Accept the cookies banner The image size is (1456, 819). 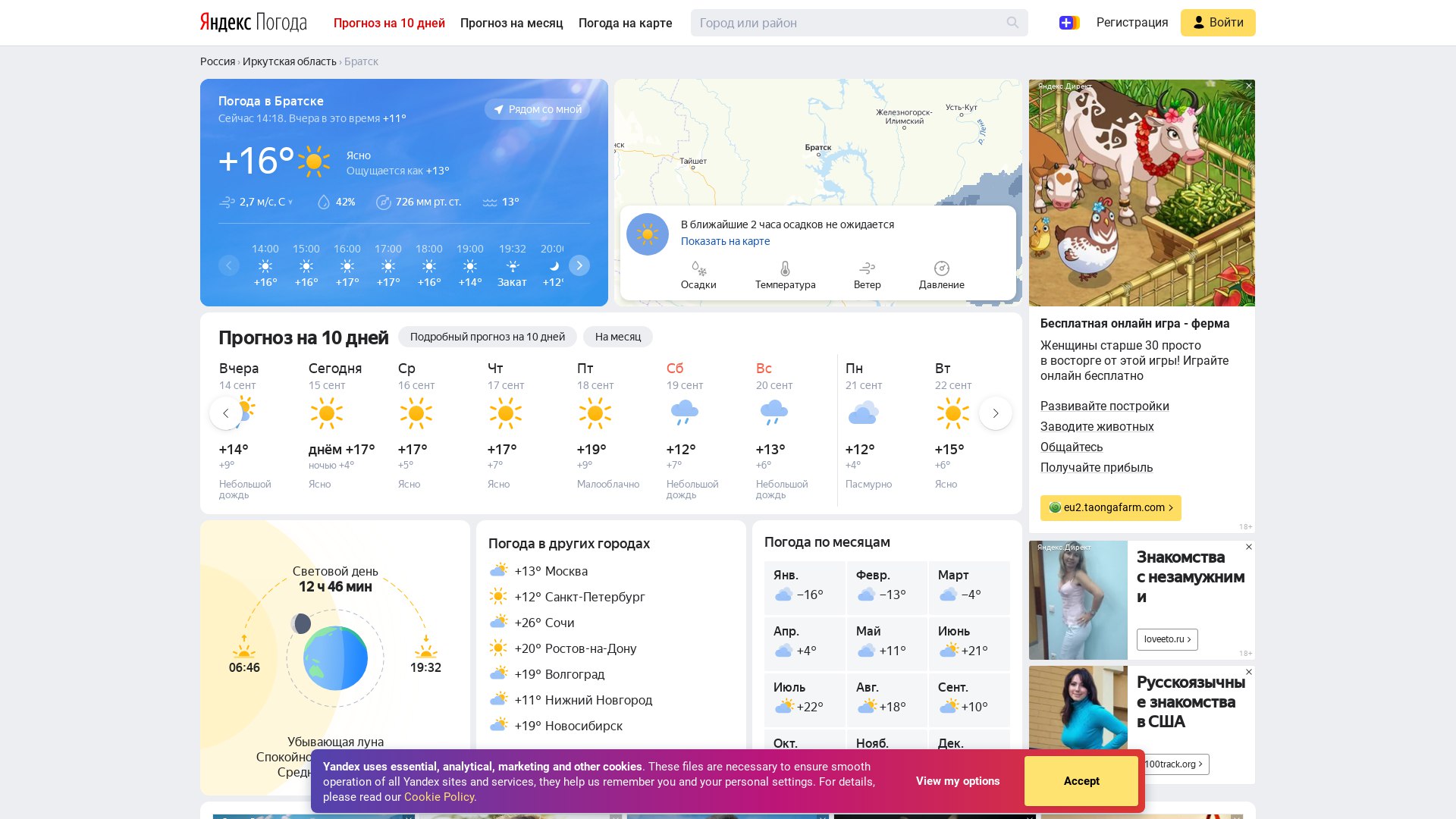click(x=1081, y=781)
